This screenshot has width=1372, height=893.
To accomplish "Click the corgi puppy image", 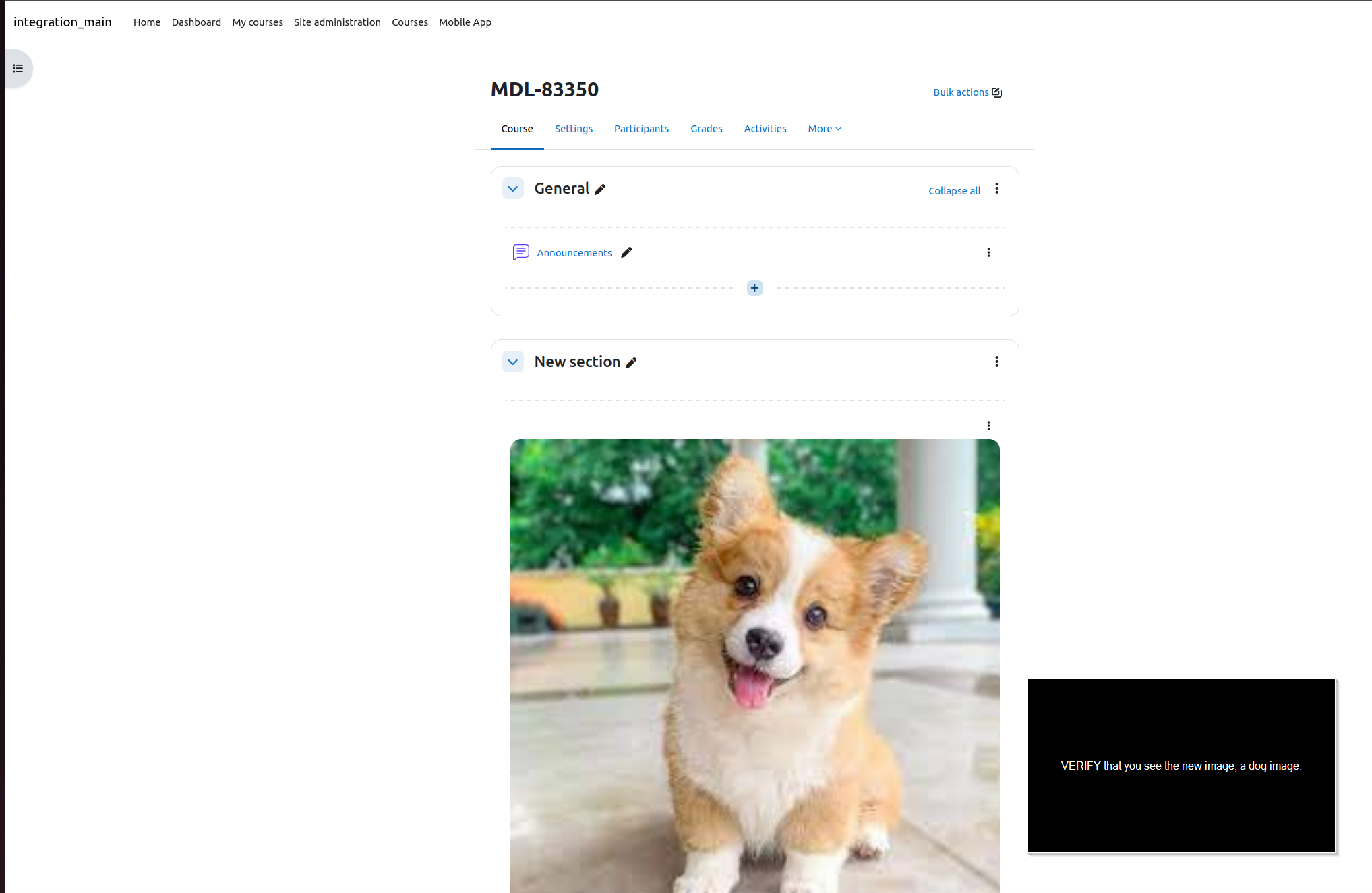I will (754, 666).
